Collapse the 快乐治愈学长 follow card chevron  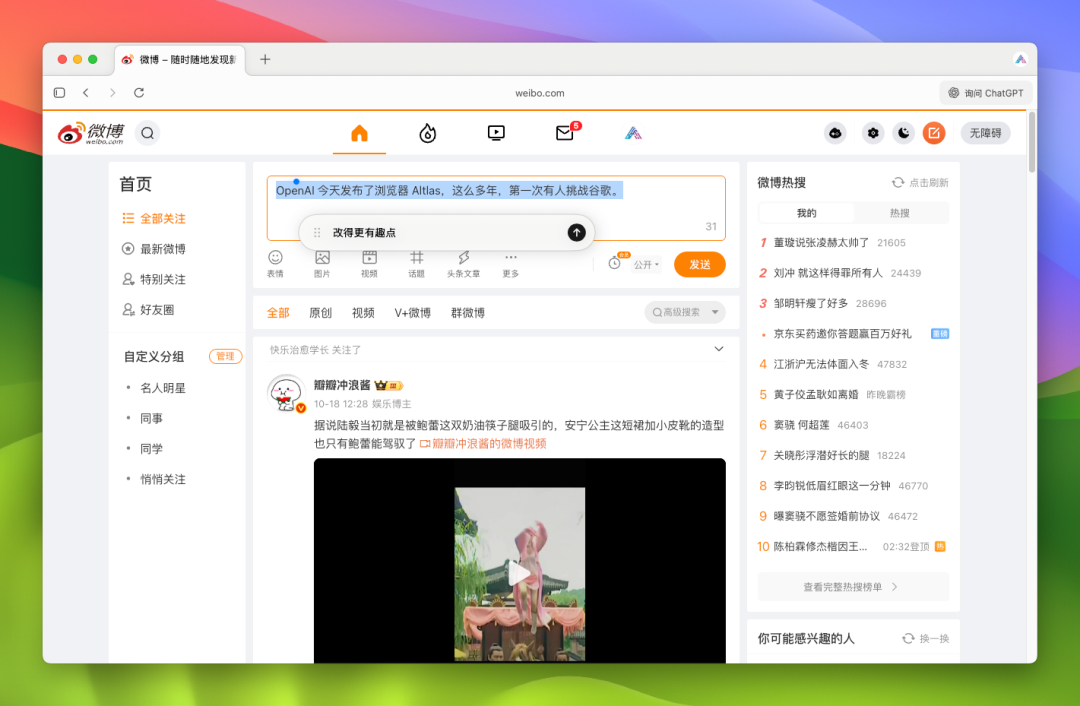pyautogui.click(x=718, y=349)
